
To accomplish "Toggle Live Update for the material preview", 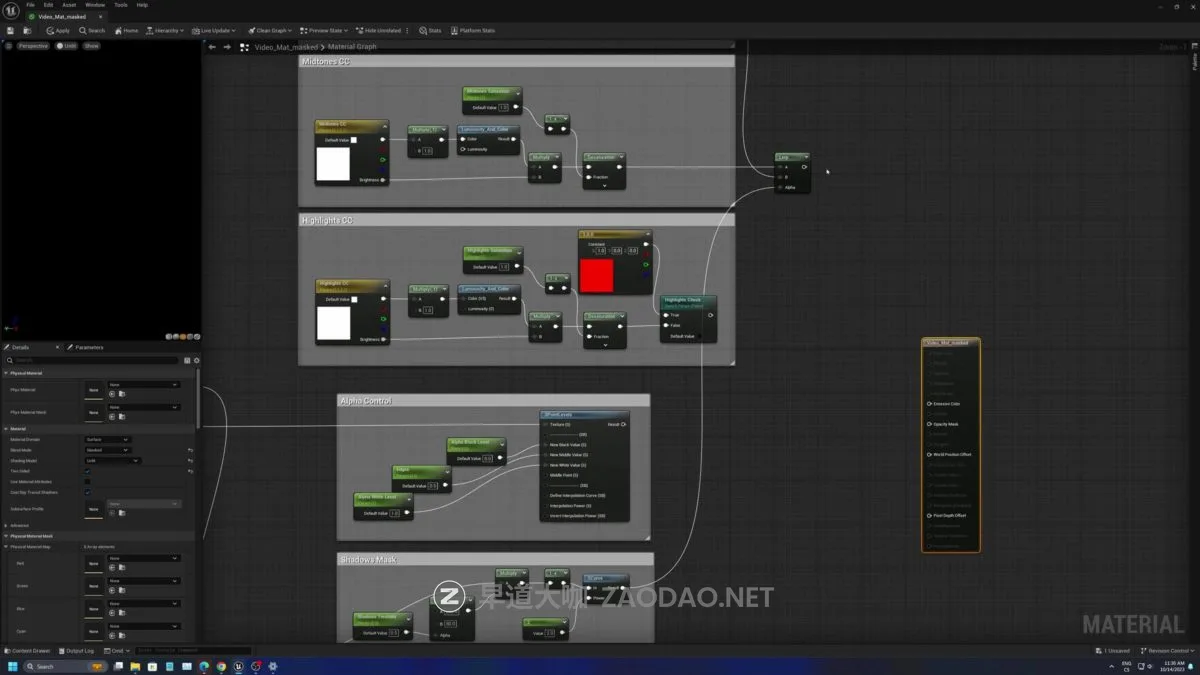I will pos(212,30).
